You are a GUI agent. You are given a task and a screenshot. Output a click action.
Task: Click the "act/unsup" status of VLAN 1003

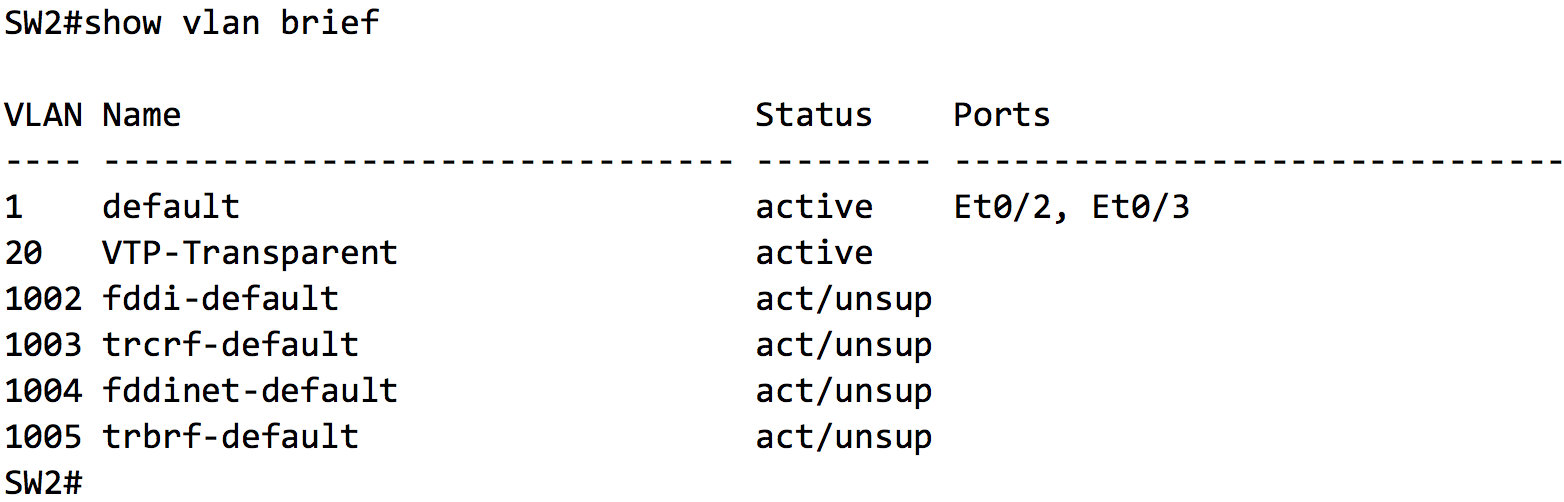(843, 345)
